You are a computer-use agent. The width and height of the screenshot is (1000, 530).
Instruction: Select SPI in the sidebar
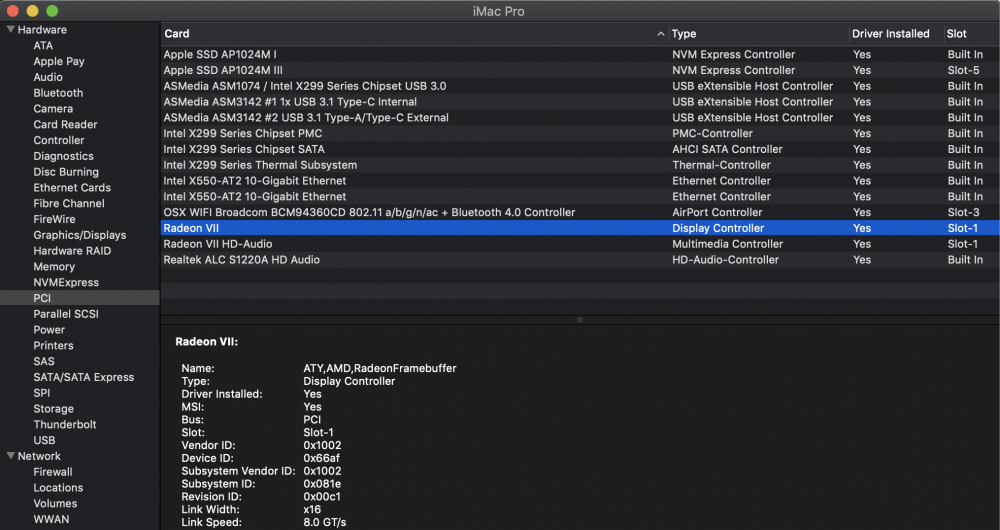(41, 393)
